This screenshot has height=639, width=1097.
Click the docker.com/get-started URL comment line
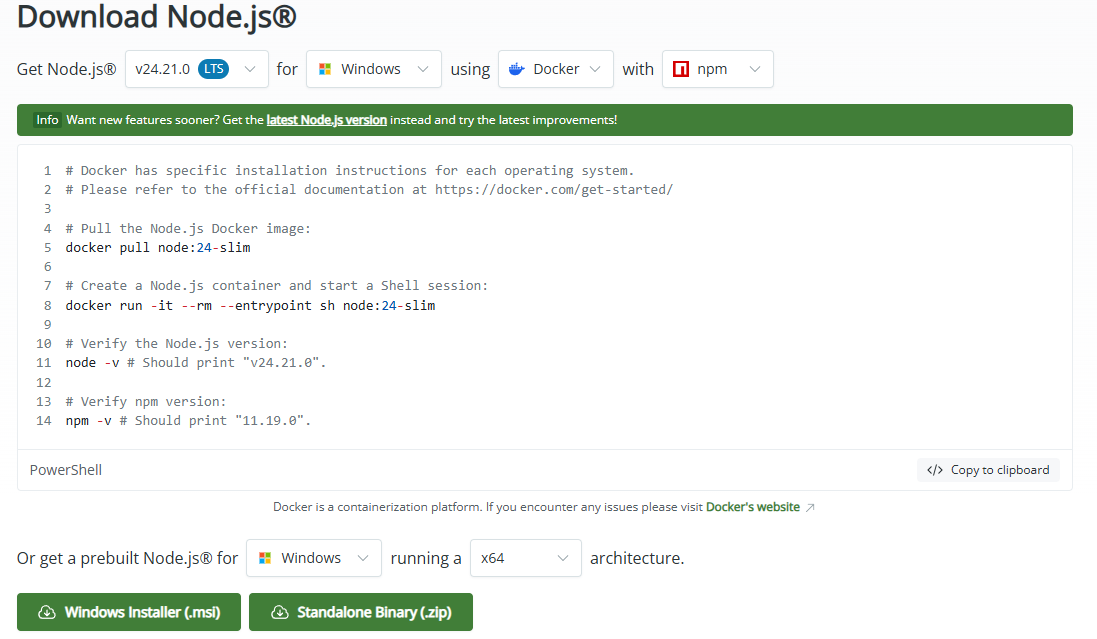369,190
